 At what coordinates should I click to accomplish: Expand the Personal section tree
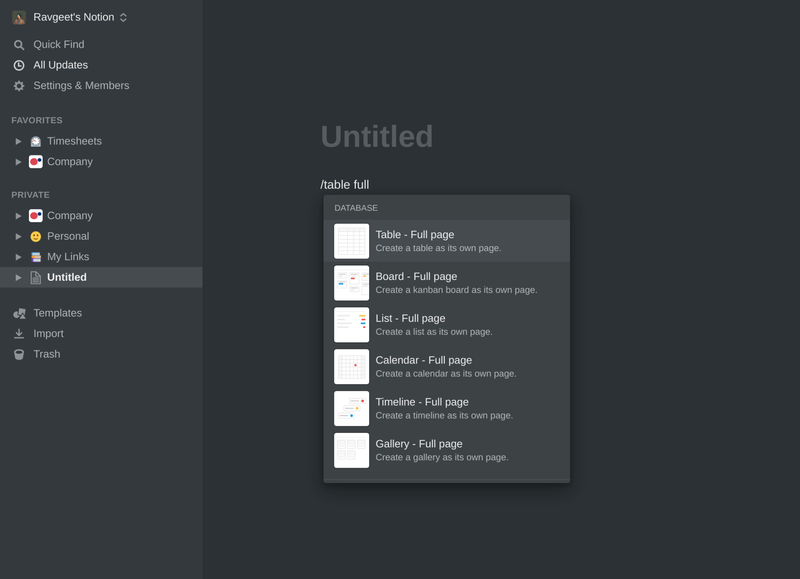18,236
